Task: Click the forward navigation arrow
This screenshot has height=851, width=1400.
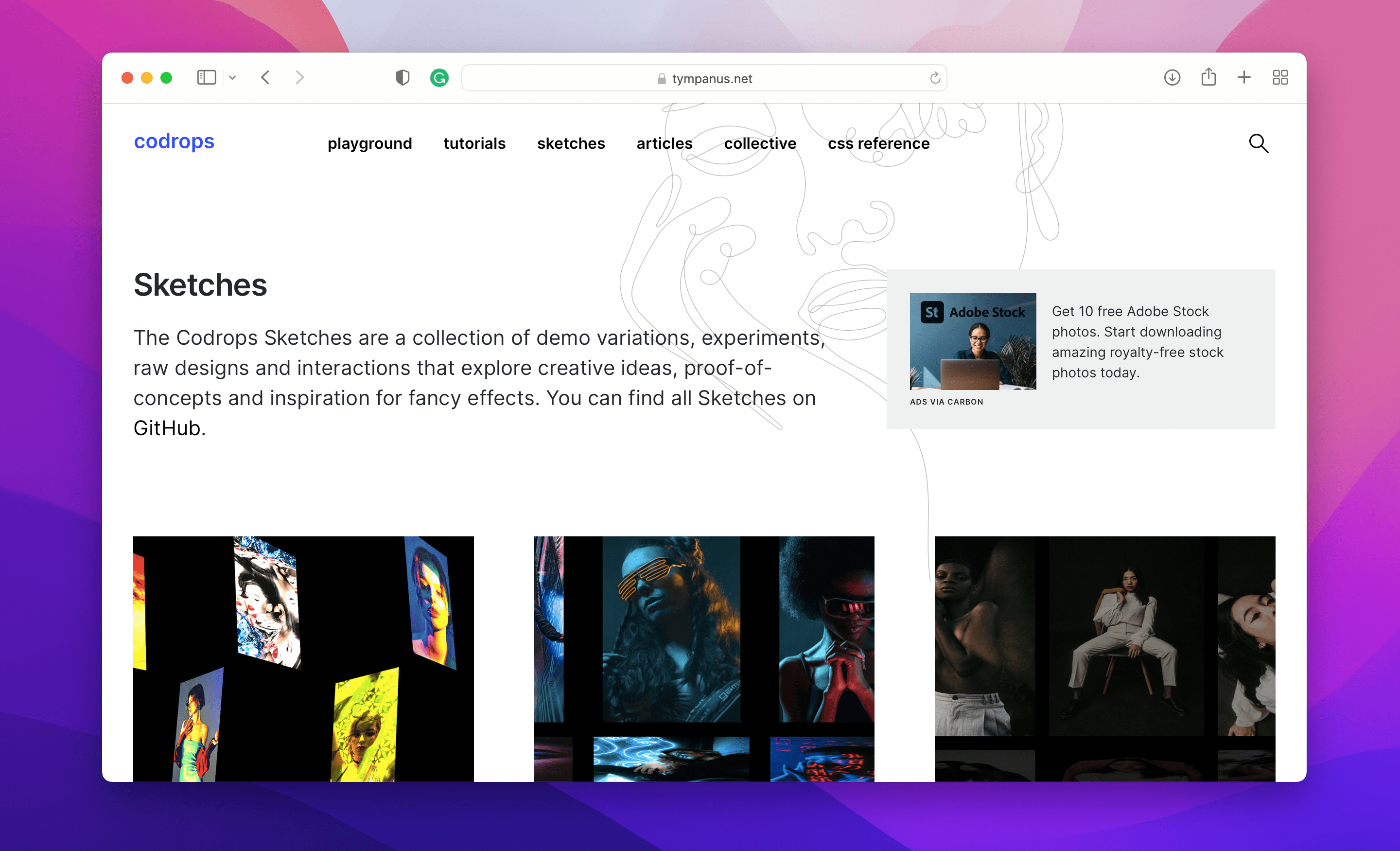Action: coord(299,77)
